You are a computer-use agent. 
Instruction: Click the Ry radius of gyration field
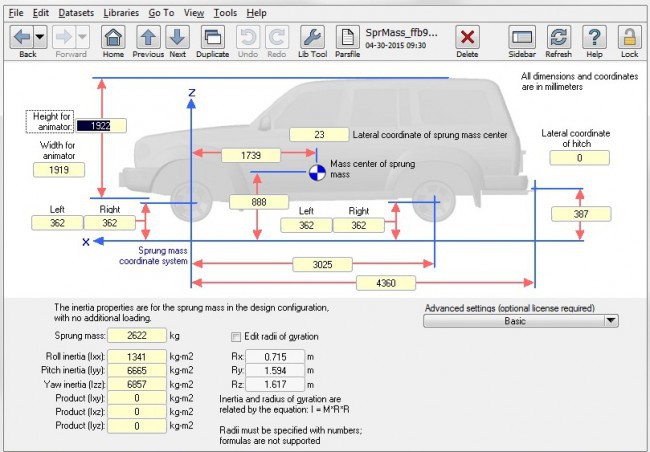275,370
